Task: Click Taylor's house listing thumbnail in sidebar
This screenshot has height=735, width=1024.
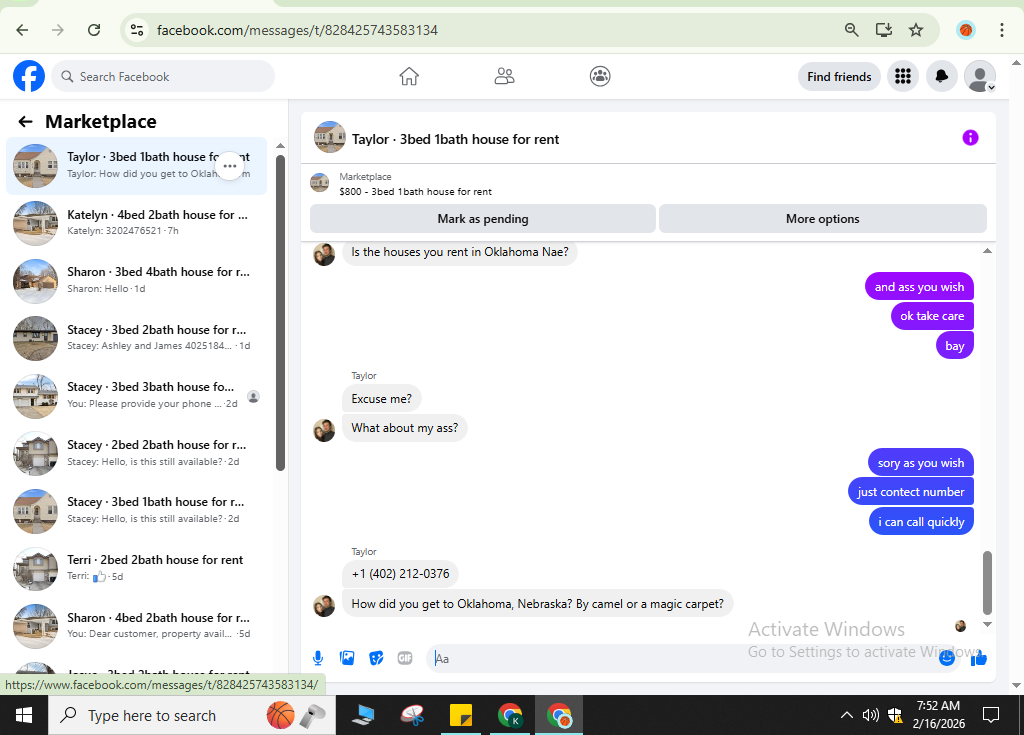Action: (35, 166)
